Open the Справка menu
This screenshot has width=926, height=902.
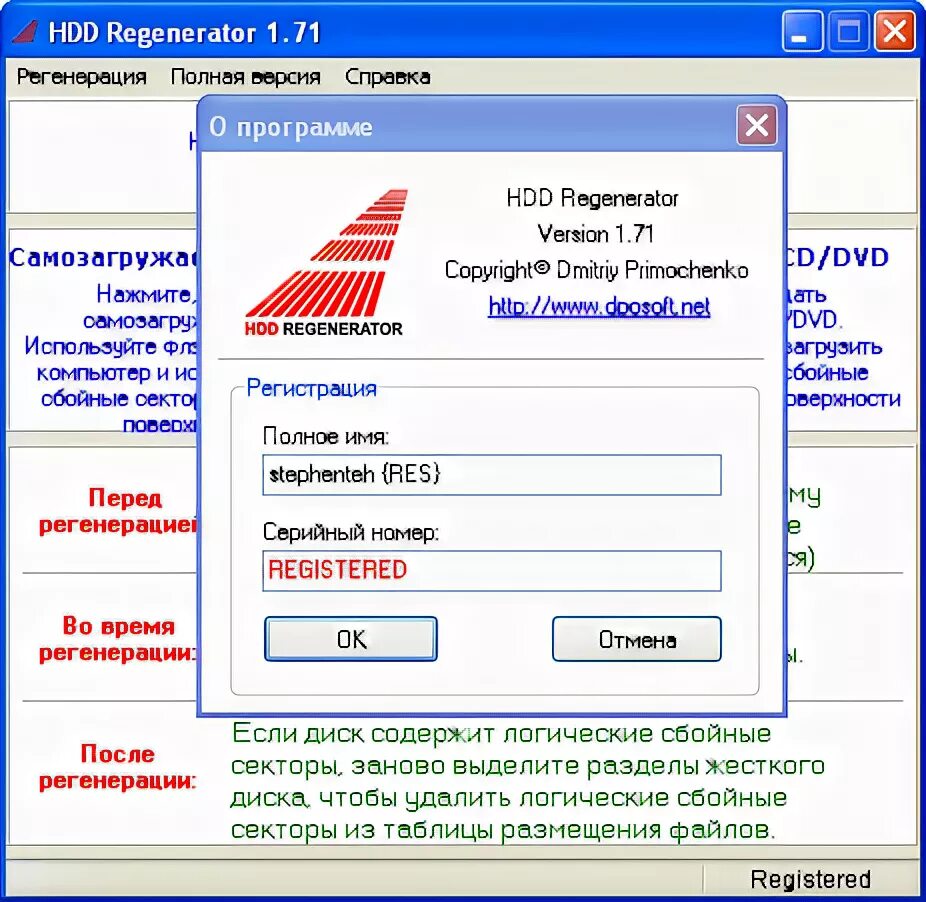[x=387, y=77]
